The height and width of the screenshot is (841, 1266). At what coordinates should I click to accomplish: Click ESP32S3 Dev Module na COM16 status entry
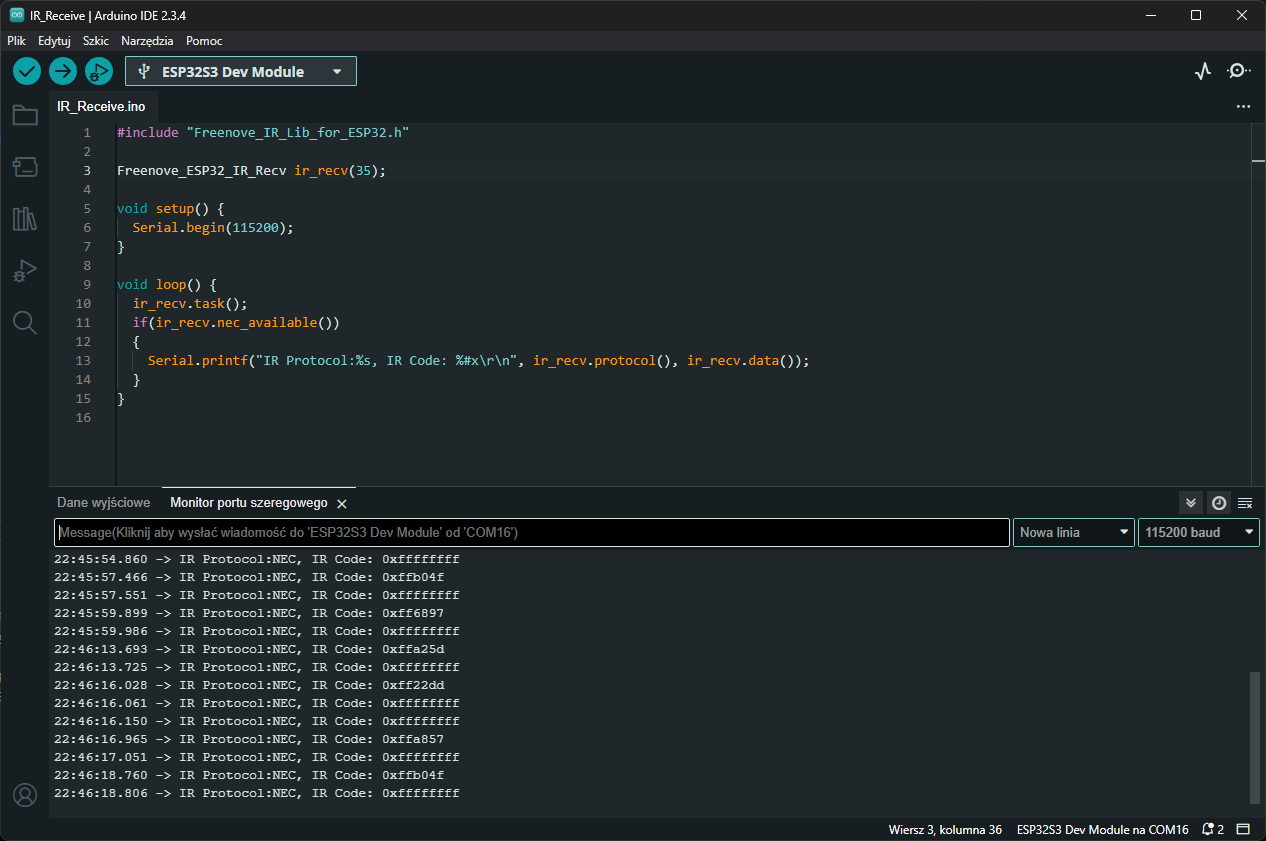point(1103,829)
